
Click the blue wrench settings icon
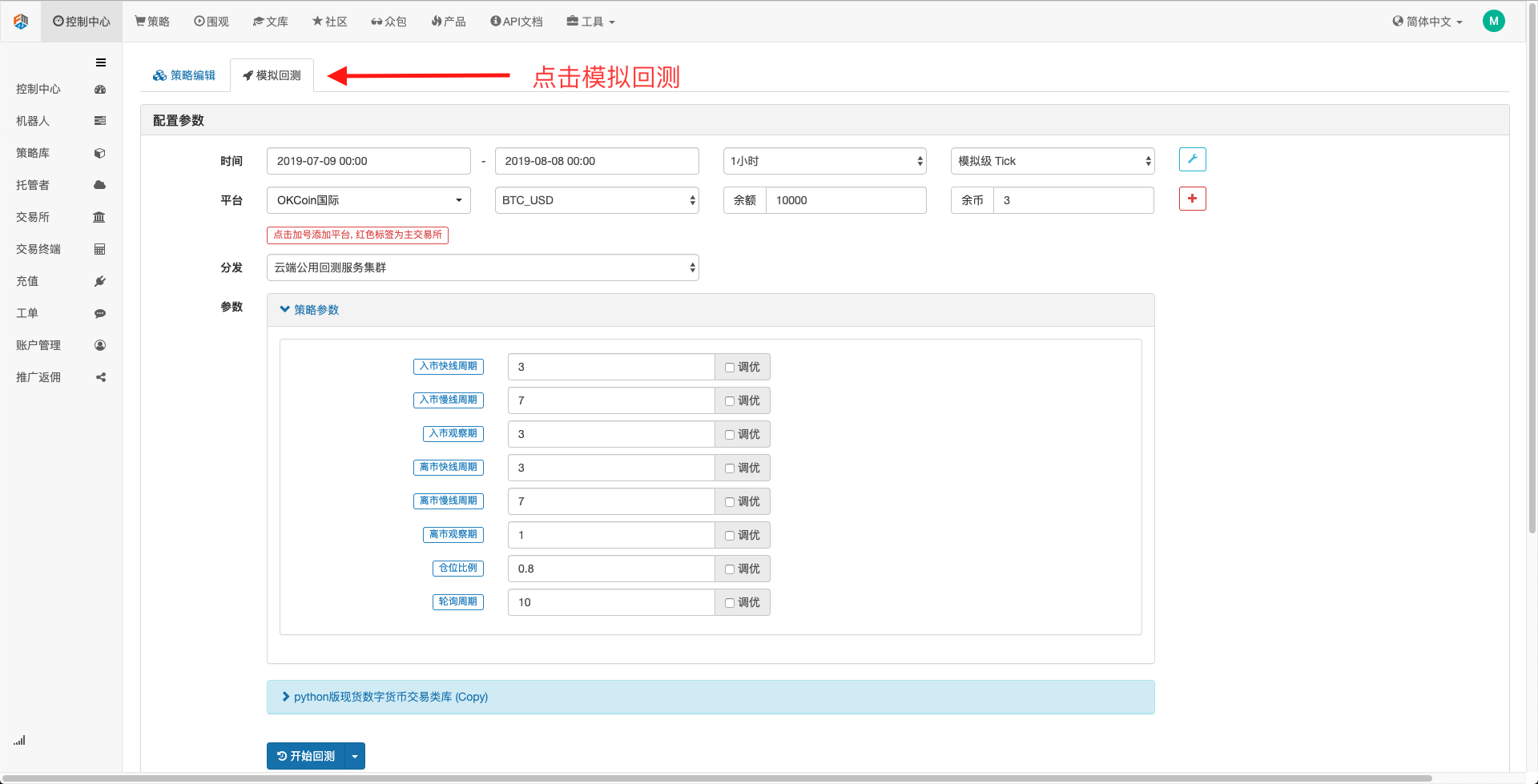point(1192,159)
